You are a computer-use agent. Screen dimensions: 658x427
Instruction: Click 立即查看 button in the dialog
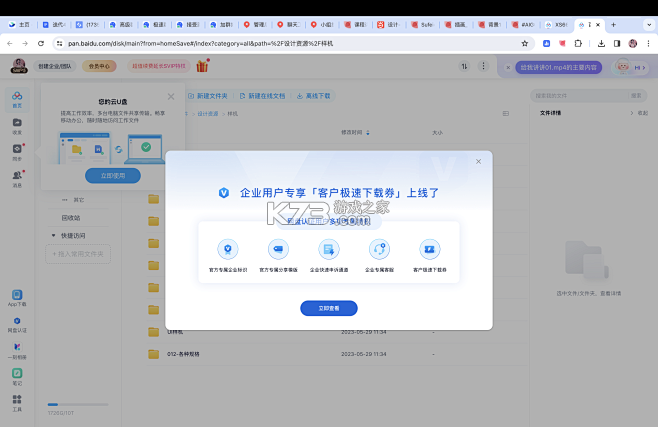(x=329, y=308)
